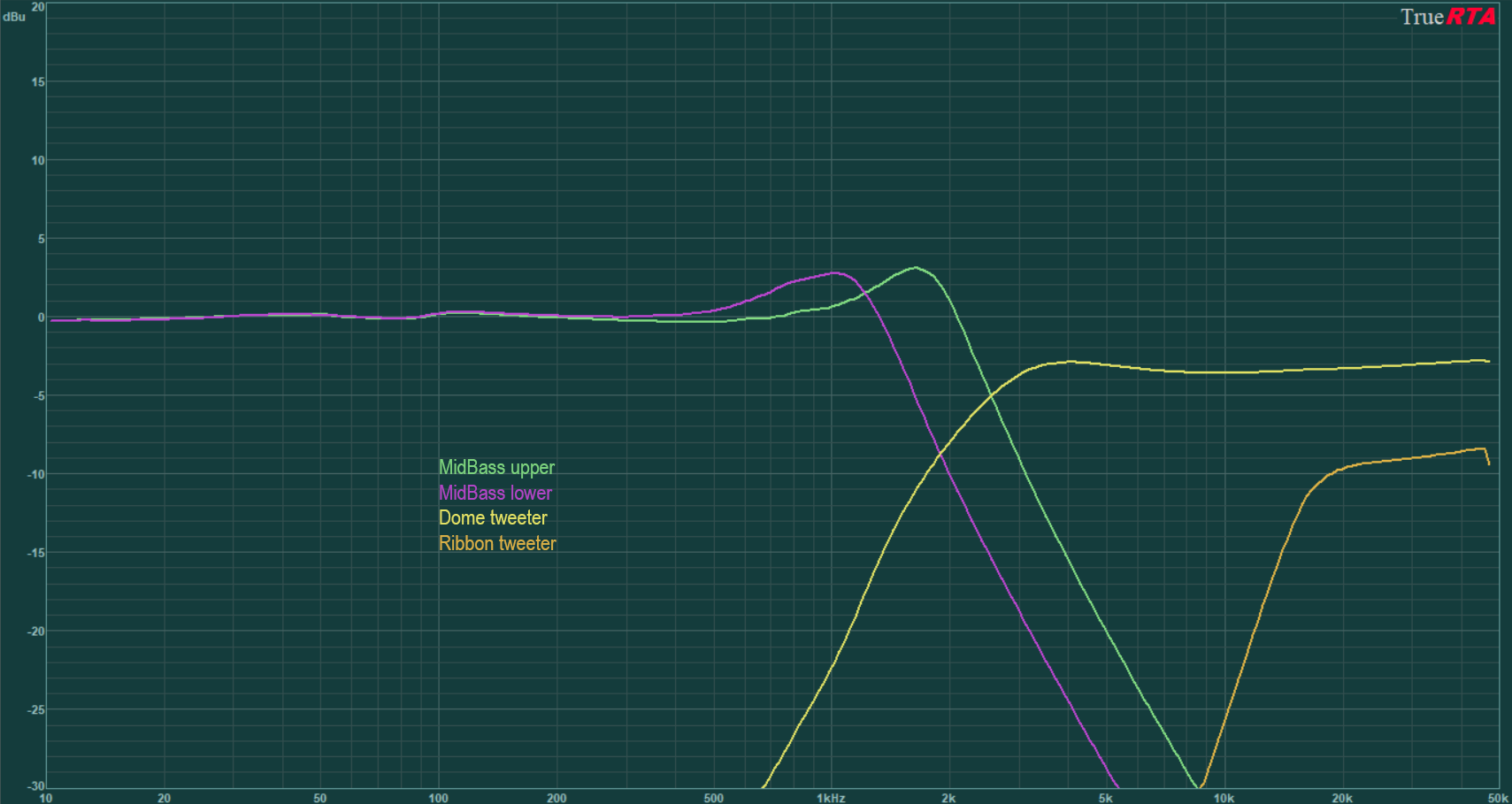The height and width of the screenshot is (804, 1512).
Task: Click the 200 Hz frequency axis label
Action: point(556,798)
